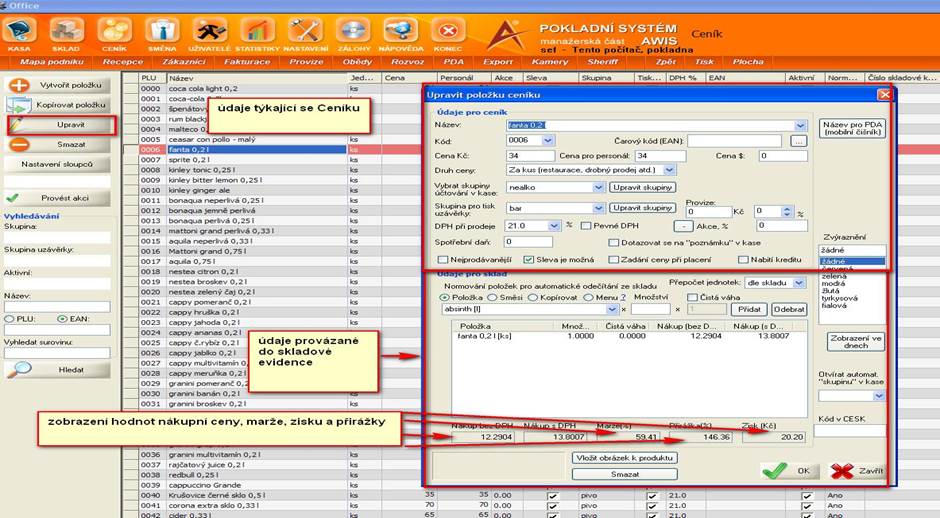
Task: Open the nealko group dropdown
Action: (598, 188)
